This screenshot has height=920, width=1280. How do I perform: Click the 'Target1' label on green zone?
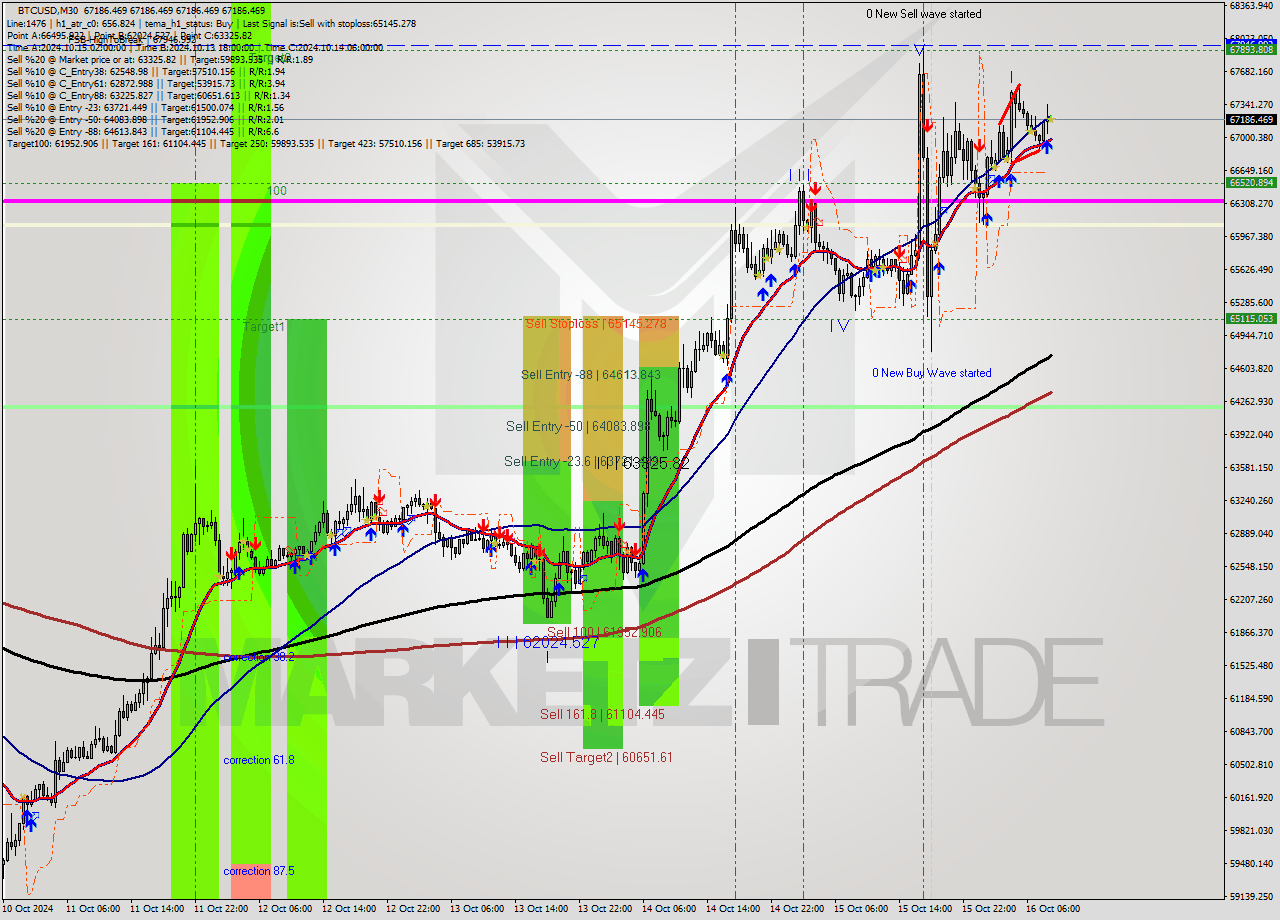coord(264,327)
